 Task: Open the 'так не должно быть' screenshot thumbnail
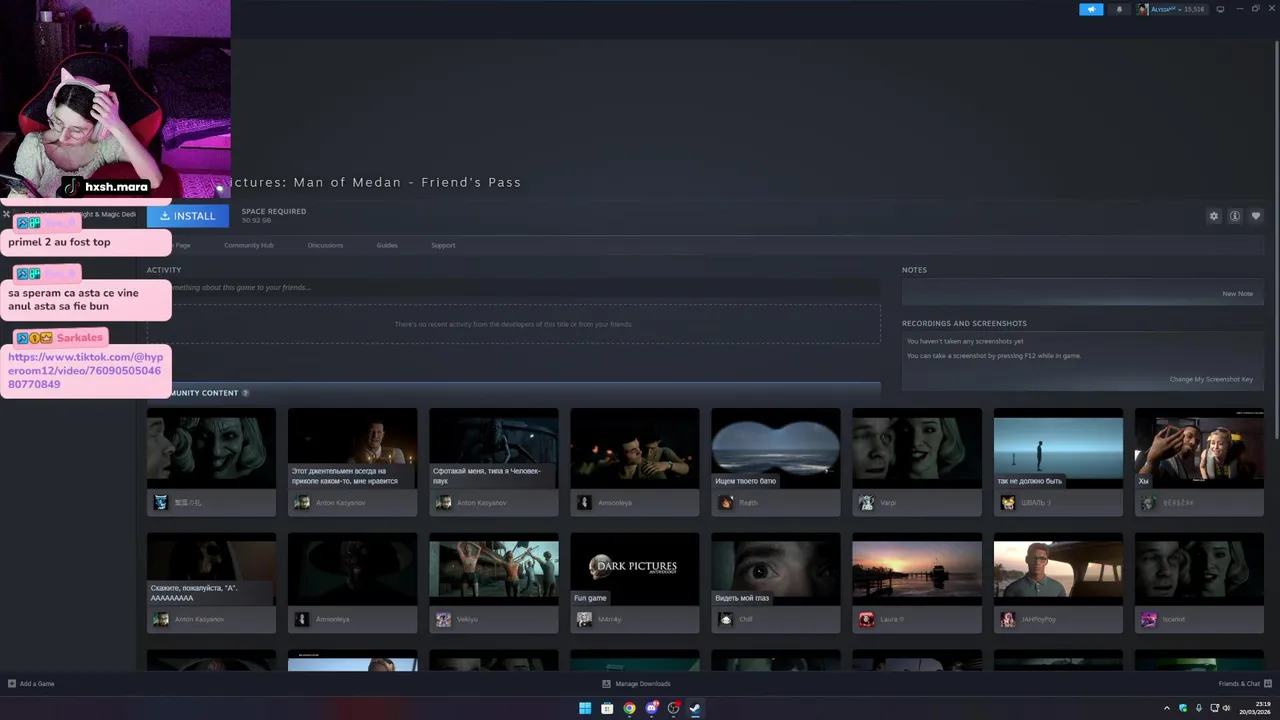coord(1058,448)
